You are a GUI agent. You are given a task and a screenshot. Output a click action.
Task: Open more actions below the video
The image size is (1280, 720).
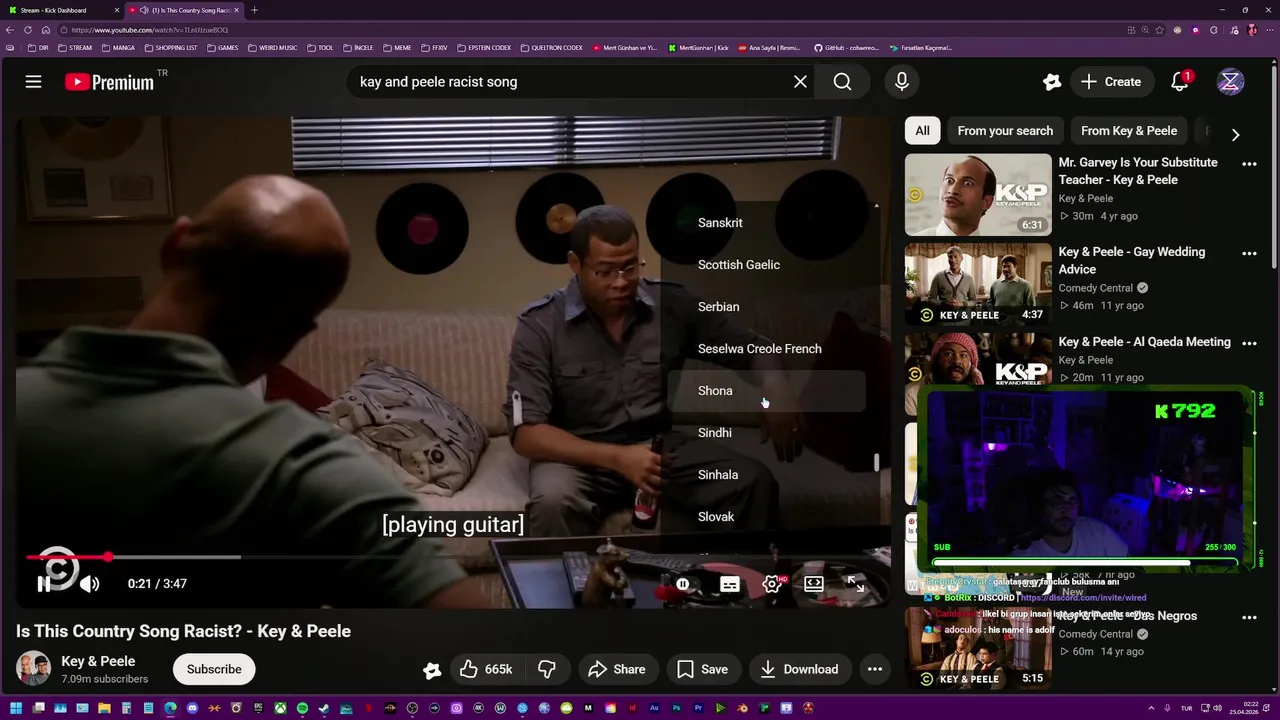(875, 669)
